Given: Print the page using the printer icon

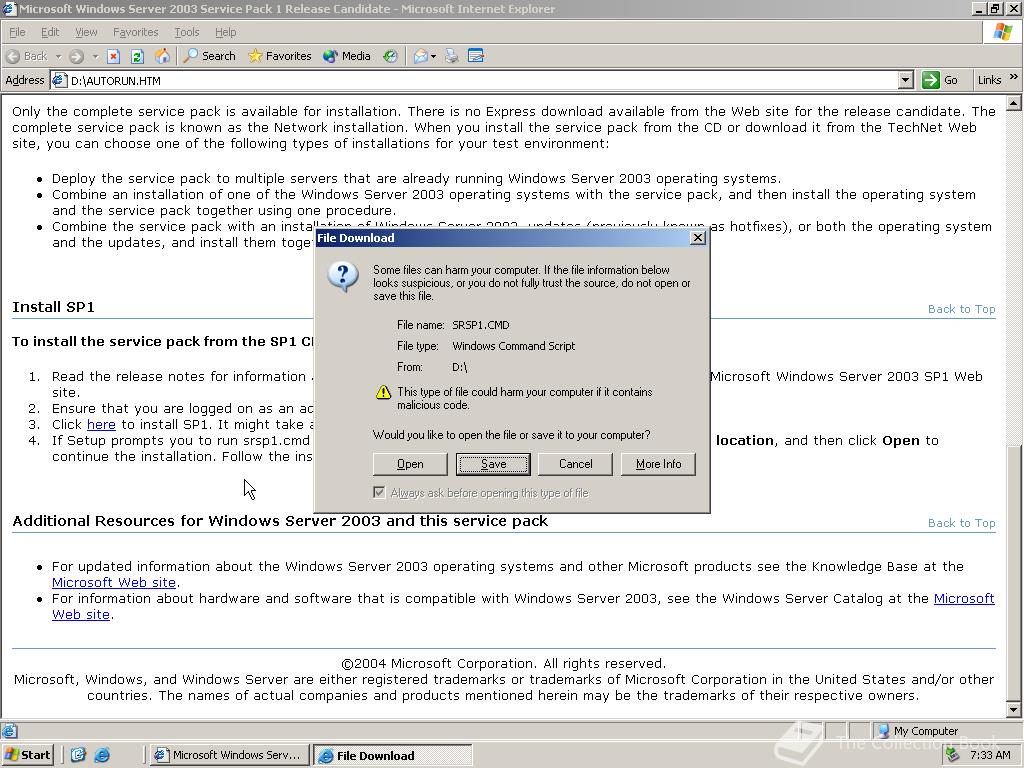Looking at the screenshot, I should pyautogui.click(x=451, y=56).
